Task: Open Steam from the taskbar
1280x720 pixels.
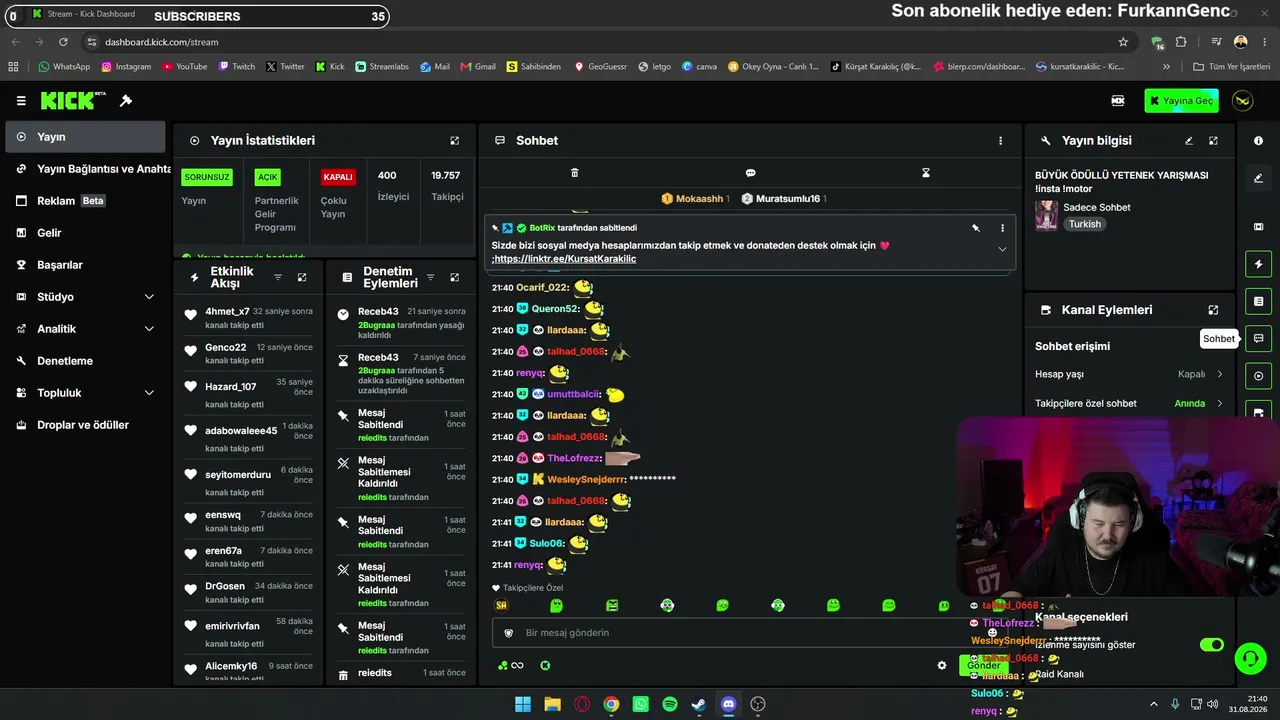Action: (x=699, y=704)
